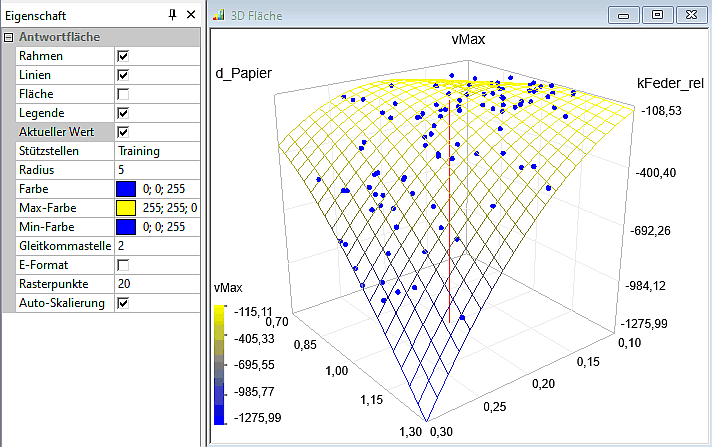Click the Max-Farbe value 255; 255; 0

pyautogui.click(x=170, y=208)
